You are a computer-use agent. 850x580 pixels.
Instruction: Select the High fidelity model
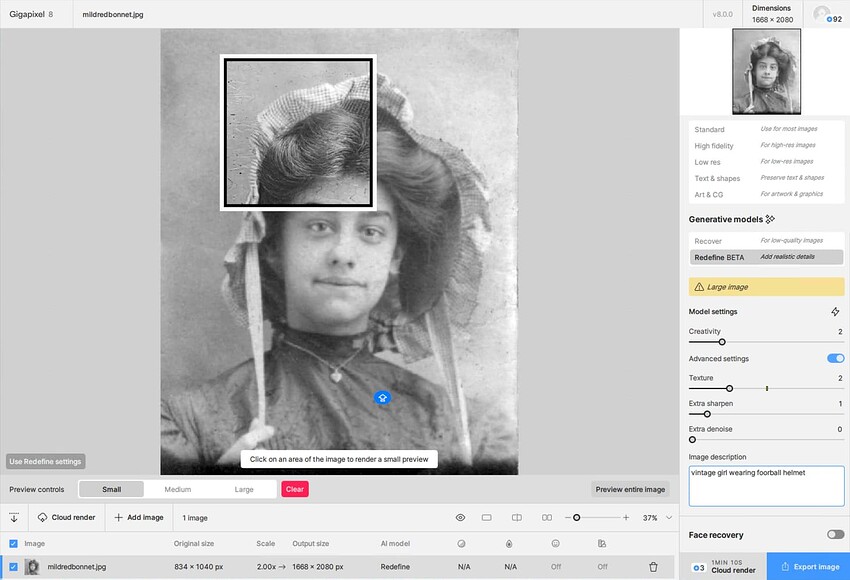tap(766, 145)
